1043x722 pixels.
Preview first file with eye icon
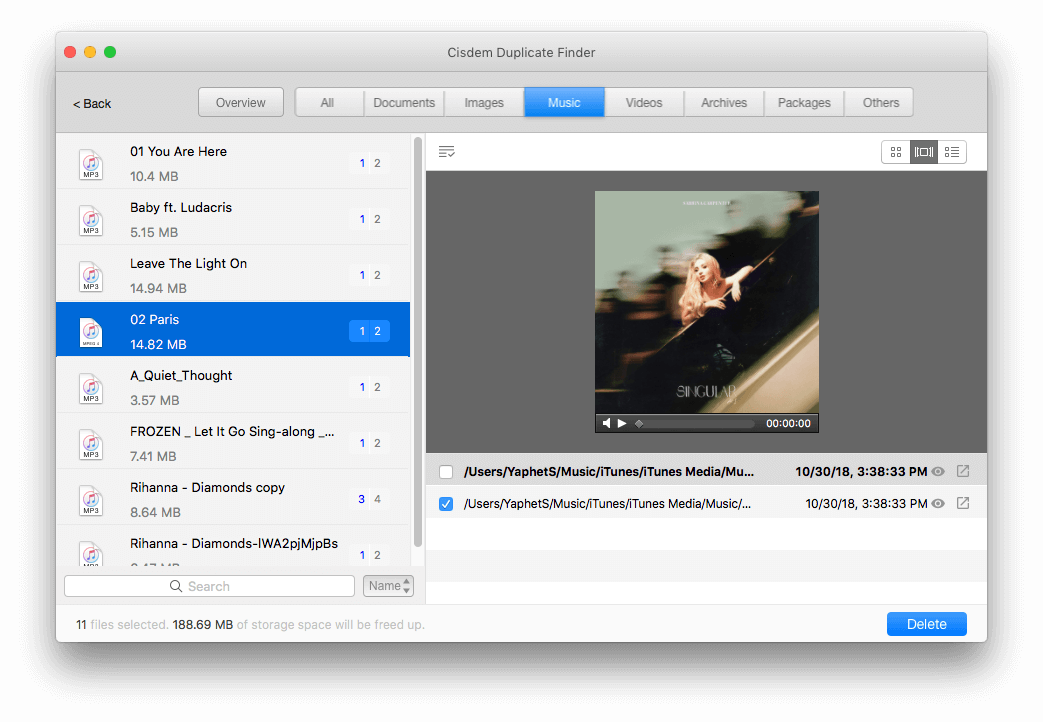938,472
